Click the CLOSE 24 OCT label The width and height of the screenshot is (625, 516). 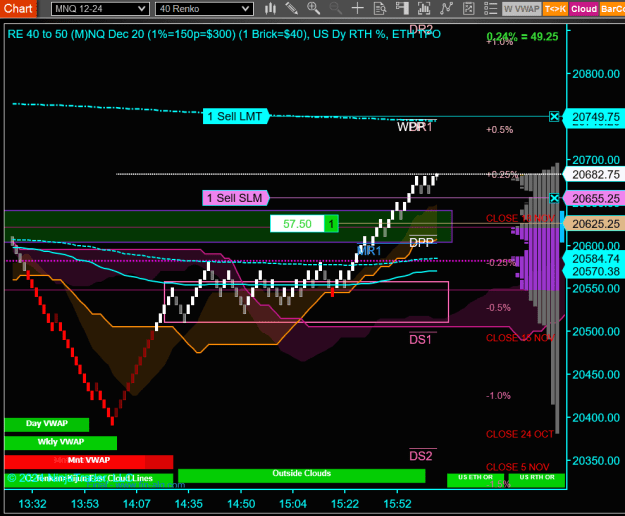click(520, 434)
